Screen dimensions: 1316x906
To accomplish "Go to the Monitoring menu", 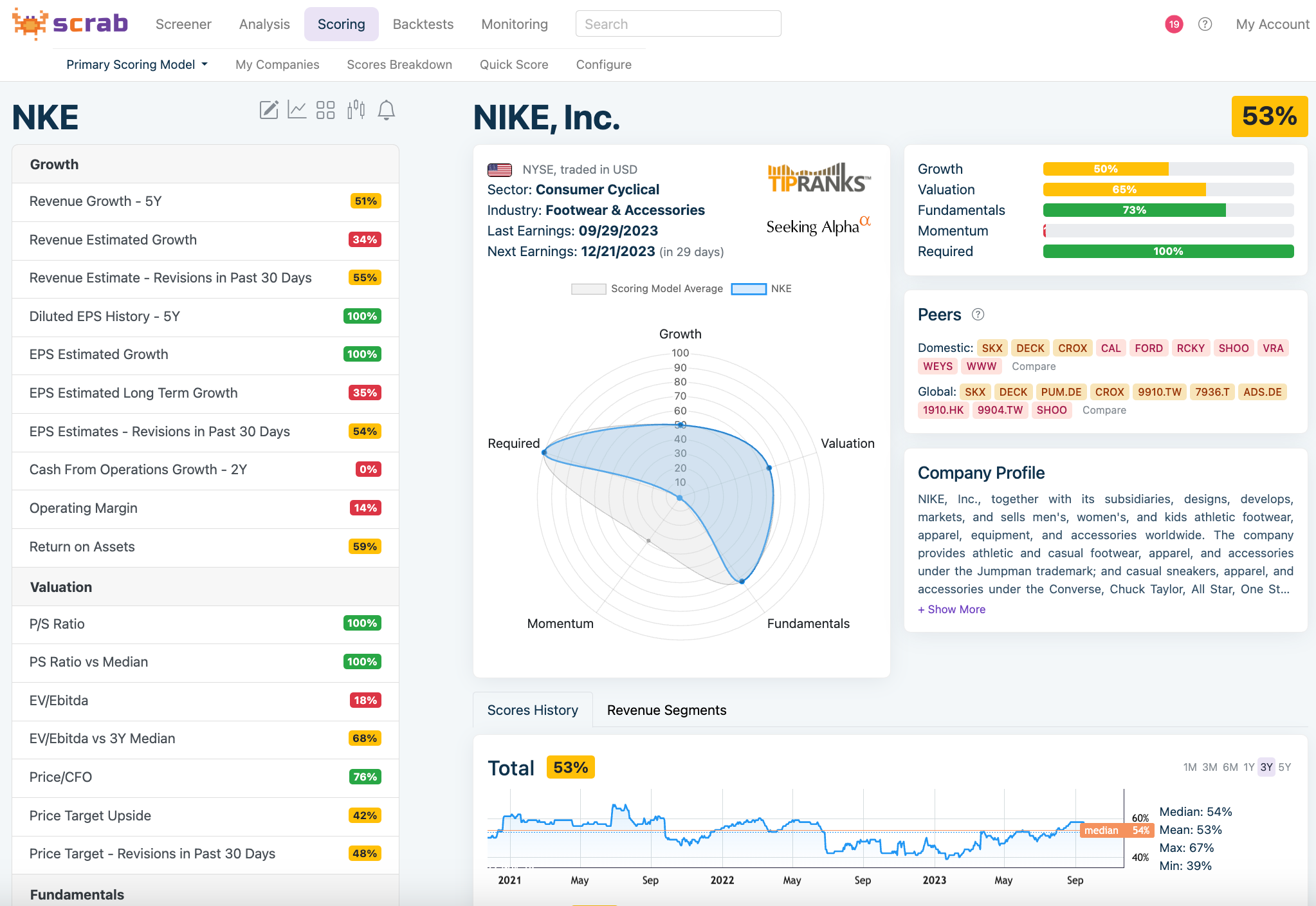I will coord(515,24).
